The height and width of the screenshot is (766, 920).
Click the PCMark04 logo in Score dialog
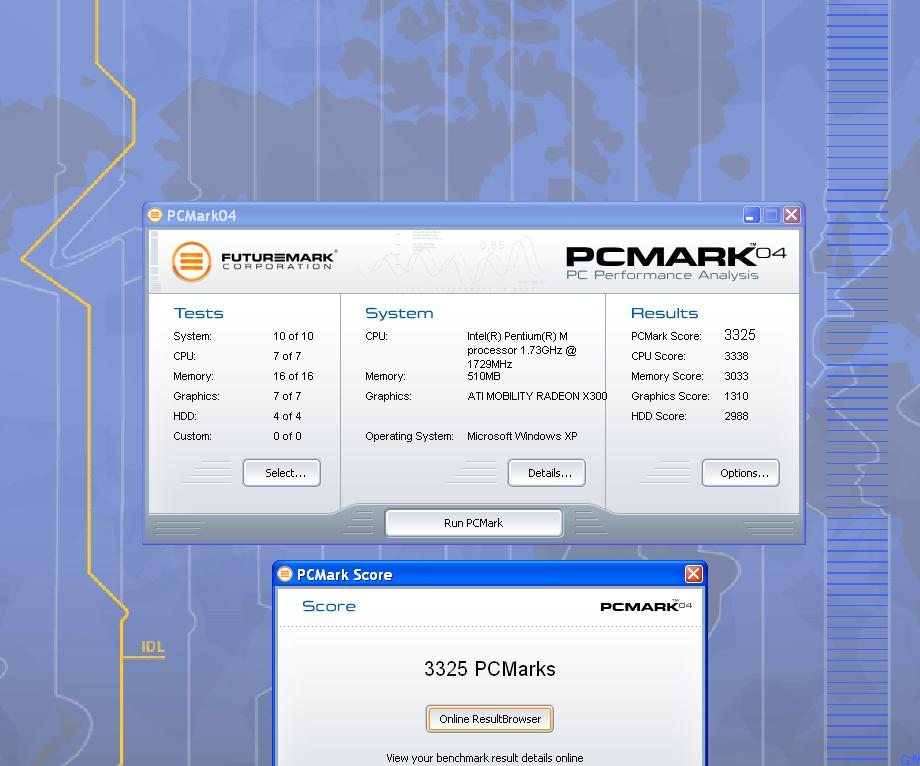pos(646,606)
